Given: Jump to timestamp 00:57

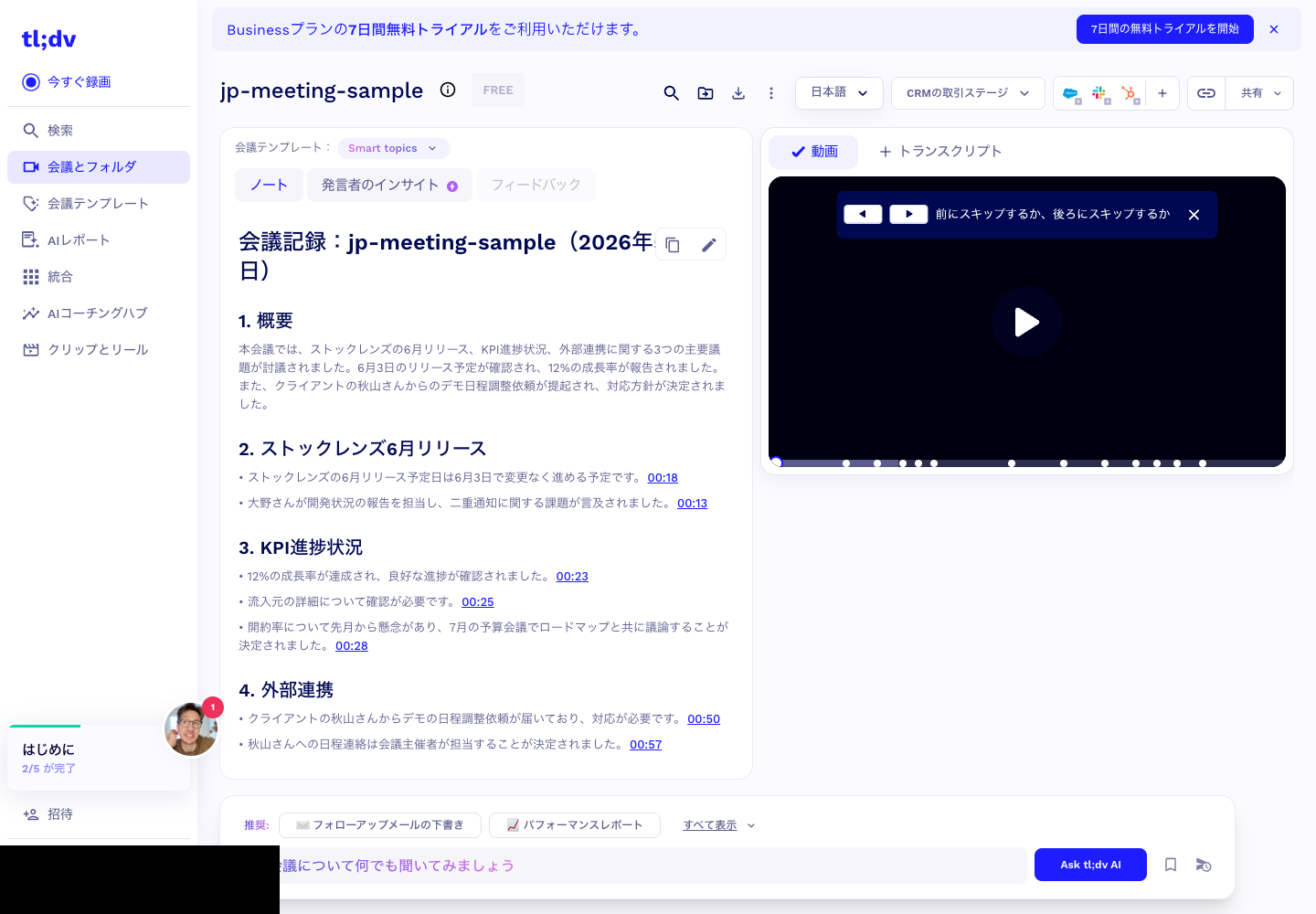Looking at the screenshot, I should click(645, 745).
